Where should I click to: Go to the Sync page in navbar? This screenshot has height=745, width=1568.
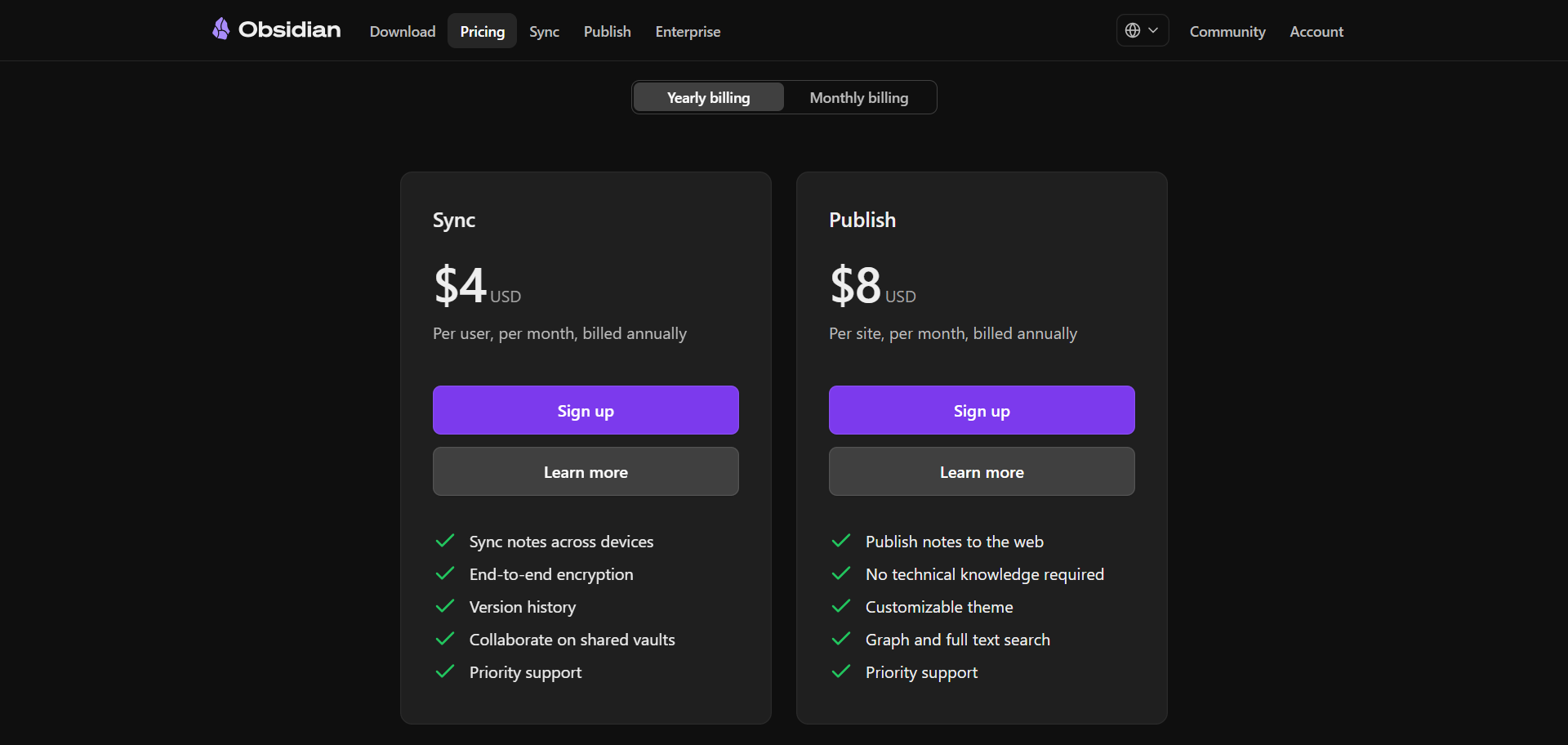544,31
